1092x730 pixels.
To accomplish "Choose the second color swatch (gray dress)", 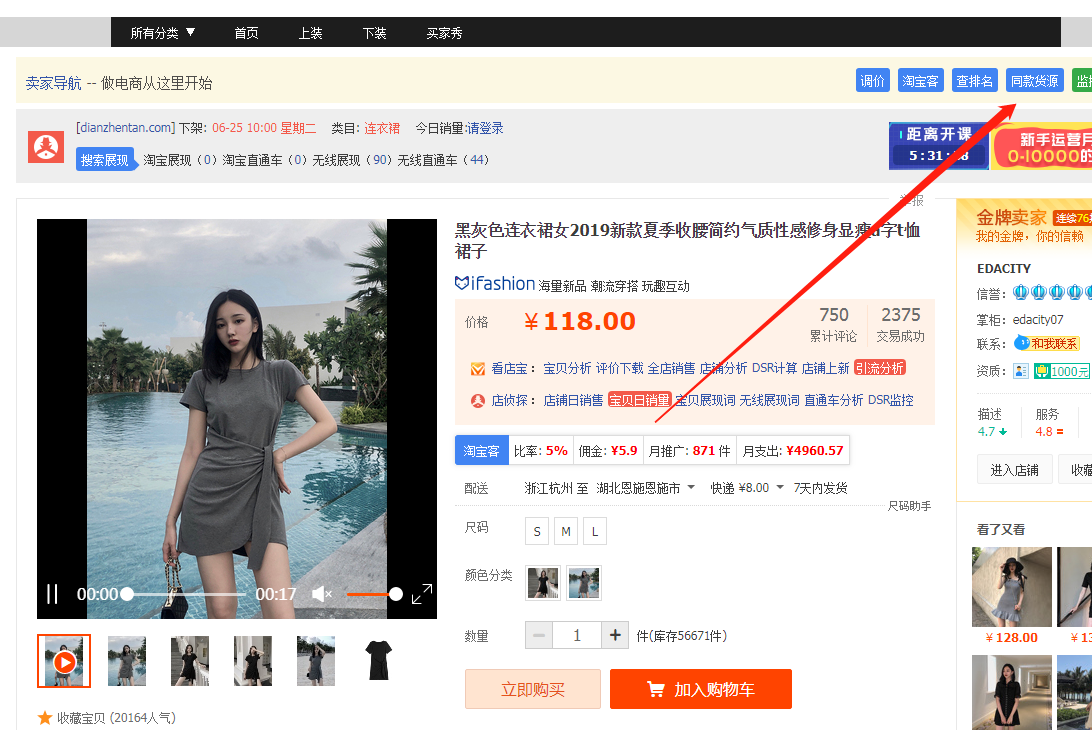I will [x=584, y=582].
